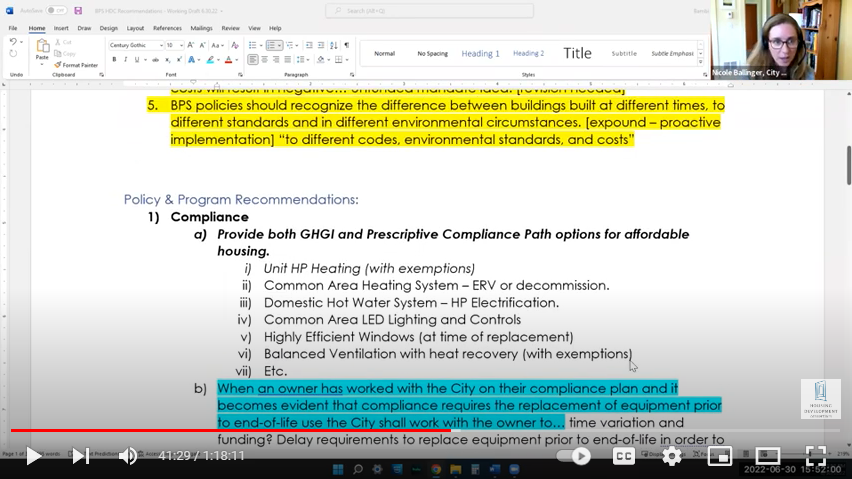Image resolution: width=852 pixels, height=479 pixels.
Task: Switch to the Draw tab
Action: point(84,28)
